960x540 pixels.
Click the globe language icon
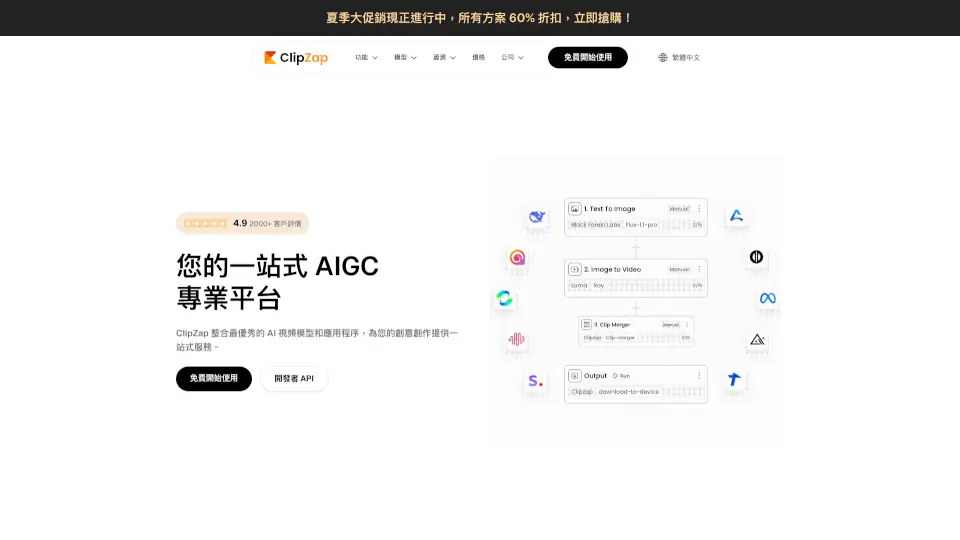662,58
